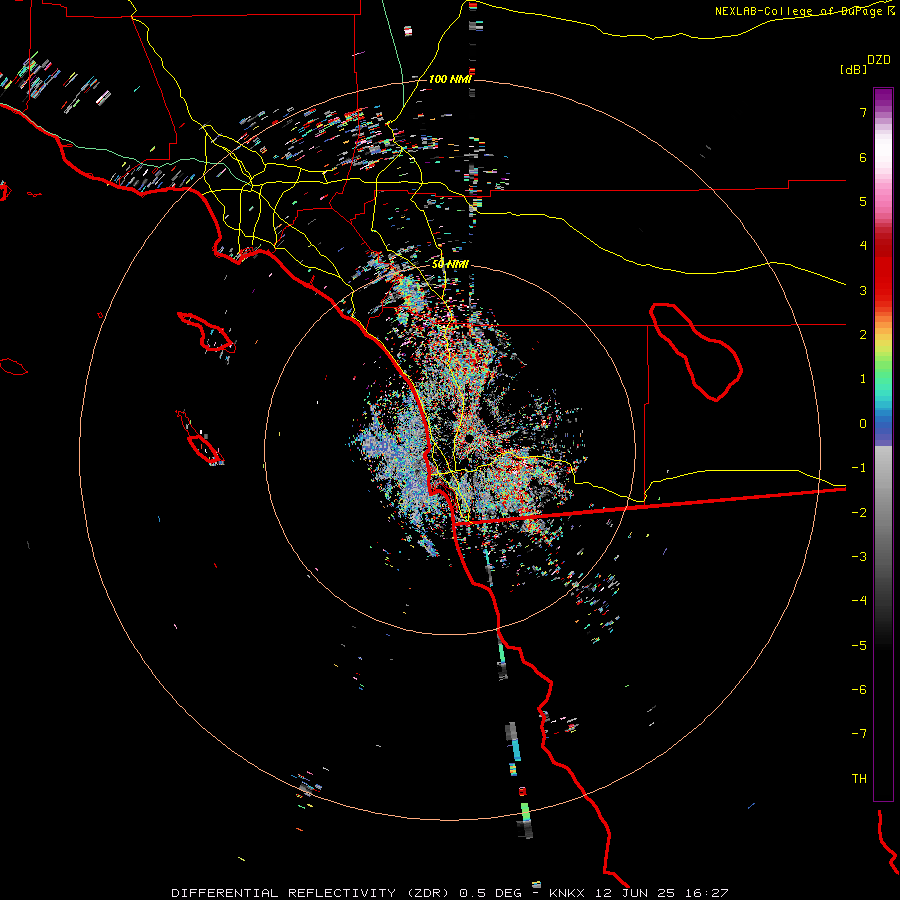Viewport: 900px width, 900px height.
Task: Click the '100 NMI' range ring label
Action: [x=450, y=79]
